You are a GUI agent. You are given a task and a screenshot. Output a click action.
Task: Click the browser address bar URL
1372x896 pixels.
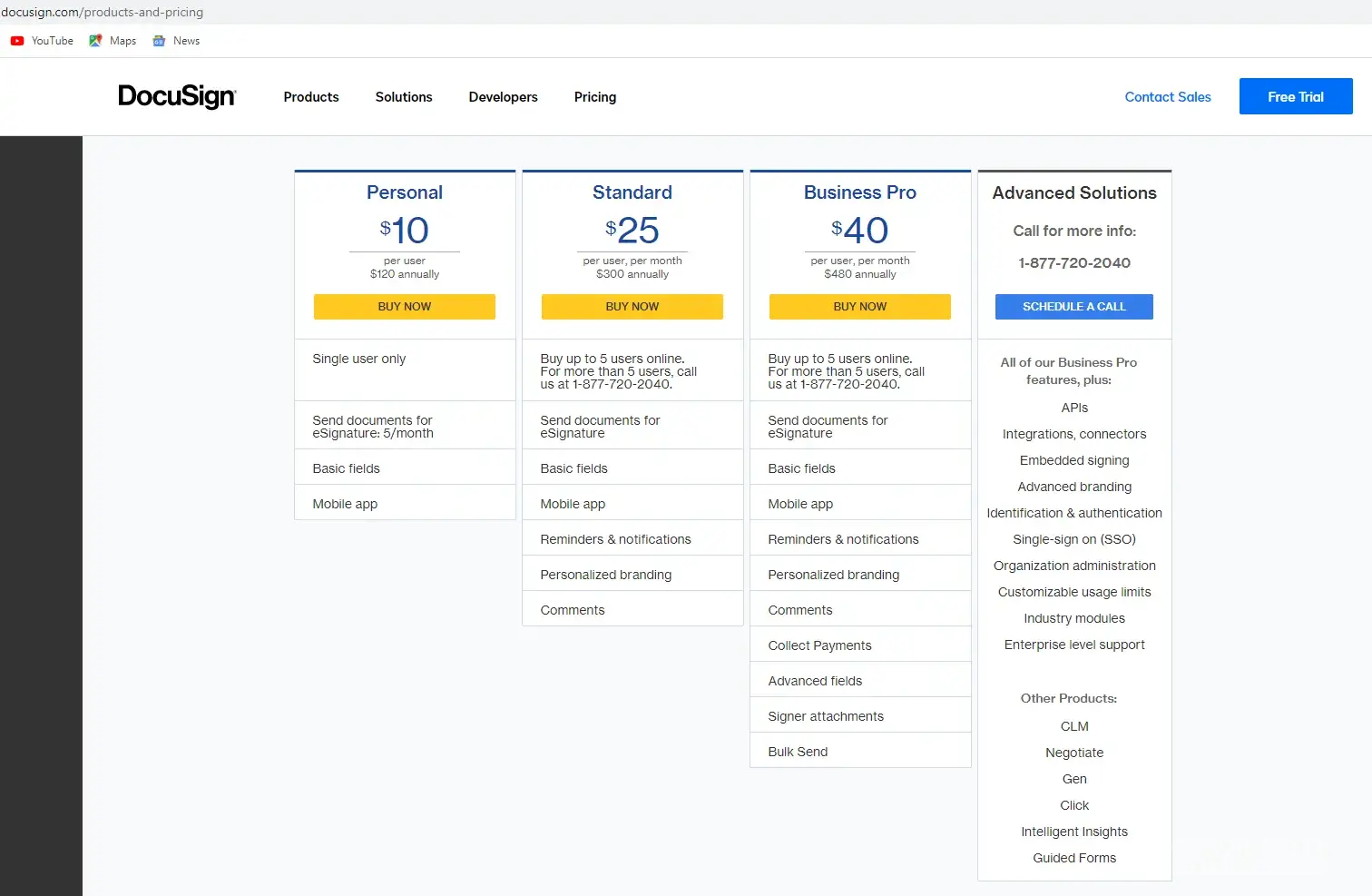(x=103, y=13)
